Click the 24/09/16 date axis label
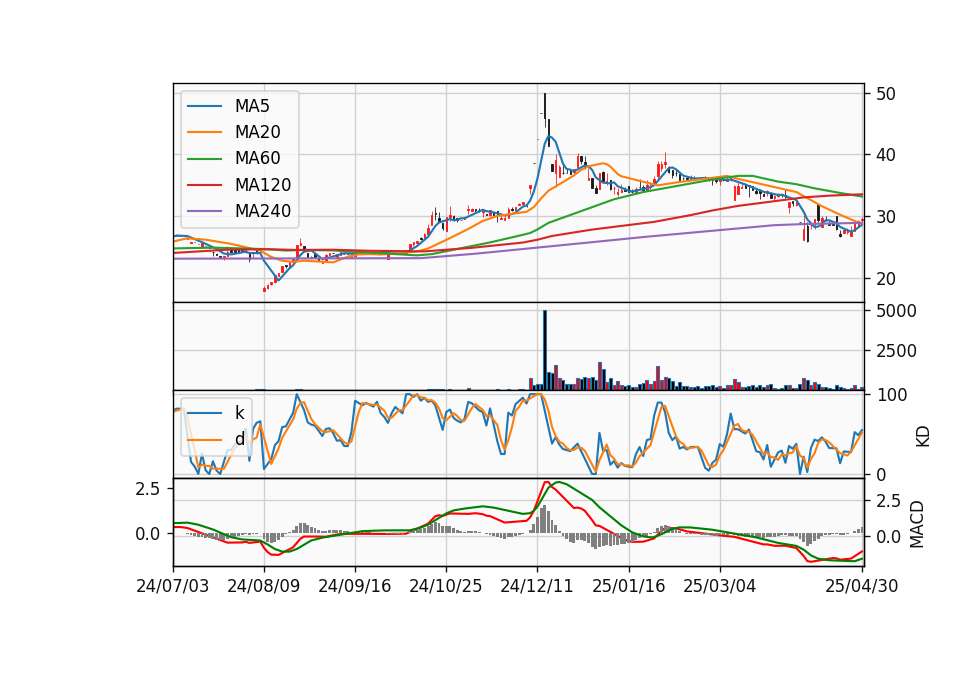Image resolution: width=960 pixels, height=690 pixels. (354, 587)
